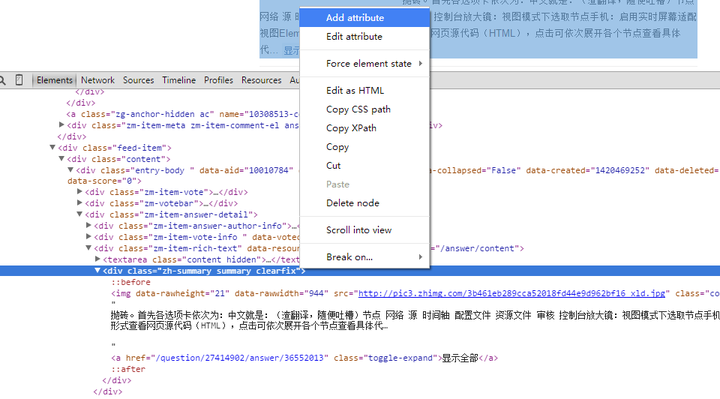Select the zg-anchor-hidden anchor row
The height and width of the screenshot is (399, 720).
click(182, 114)
